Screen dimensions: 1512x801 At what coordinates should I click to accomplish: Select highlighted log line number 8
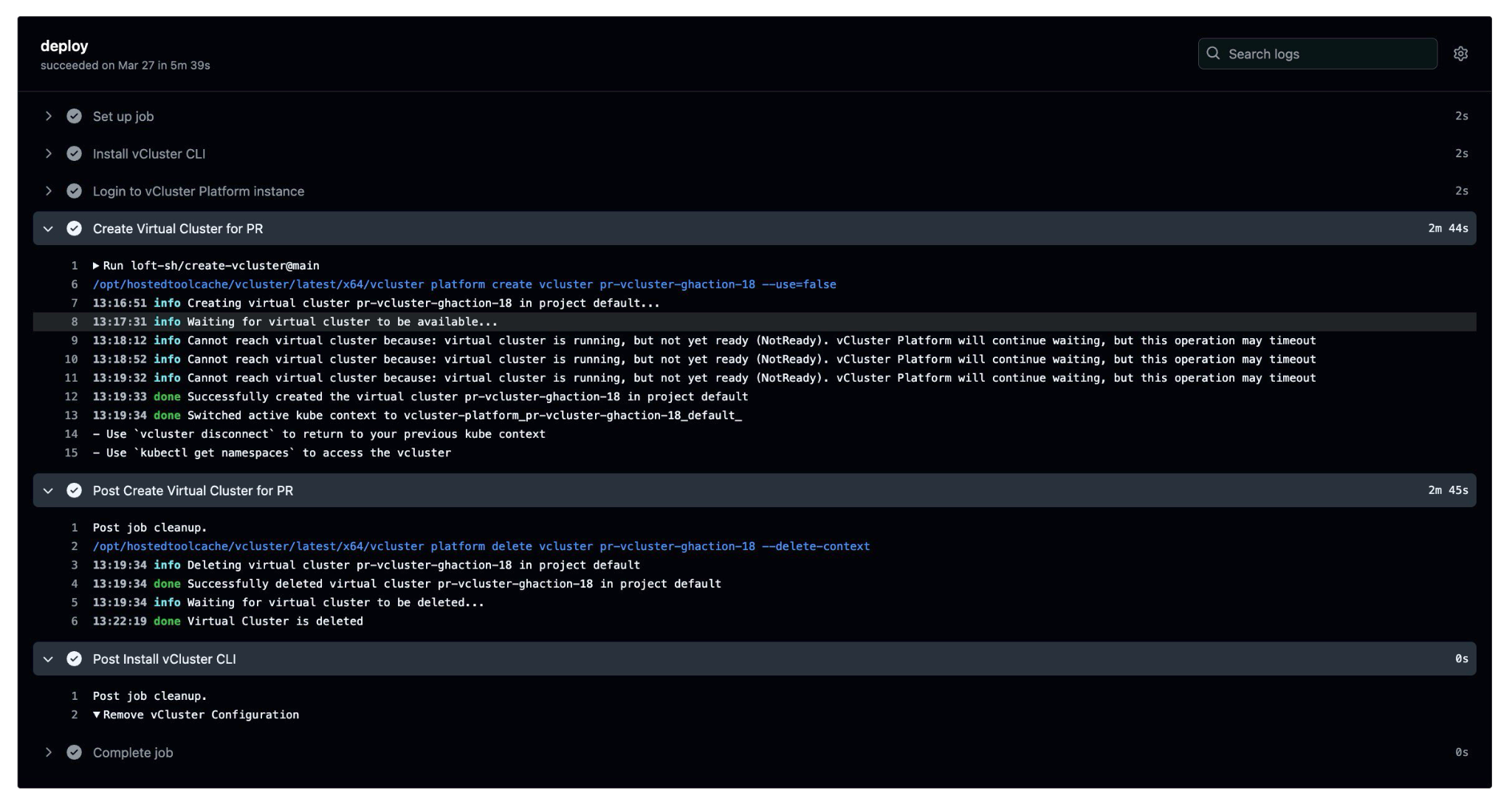(x=74, y=322)
